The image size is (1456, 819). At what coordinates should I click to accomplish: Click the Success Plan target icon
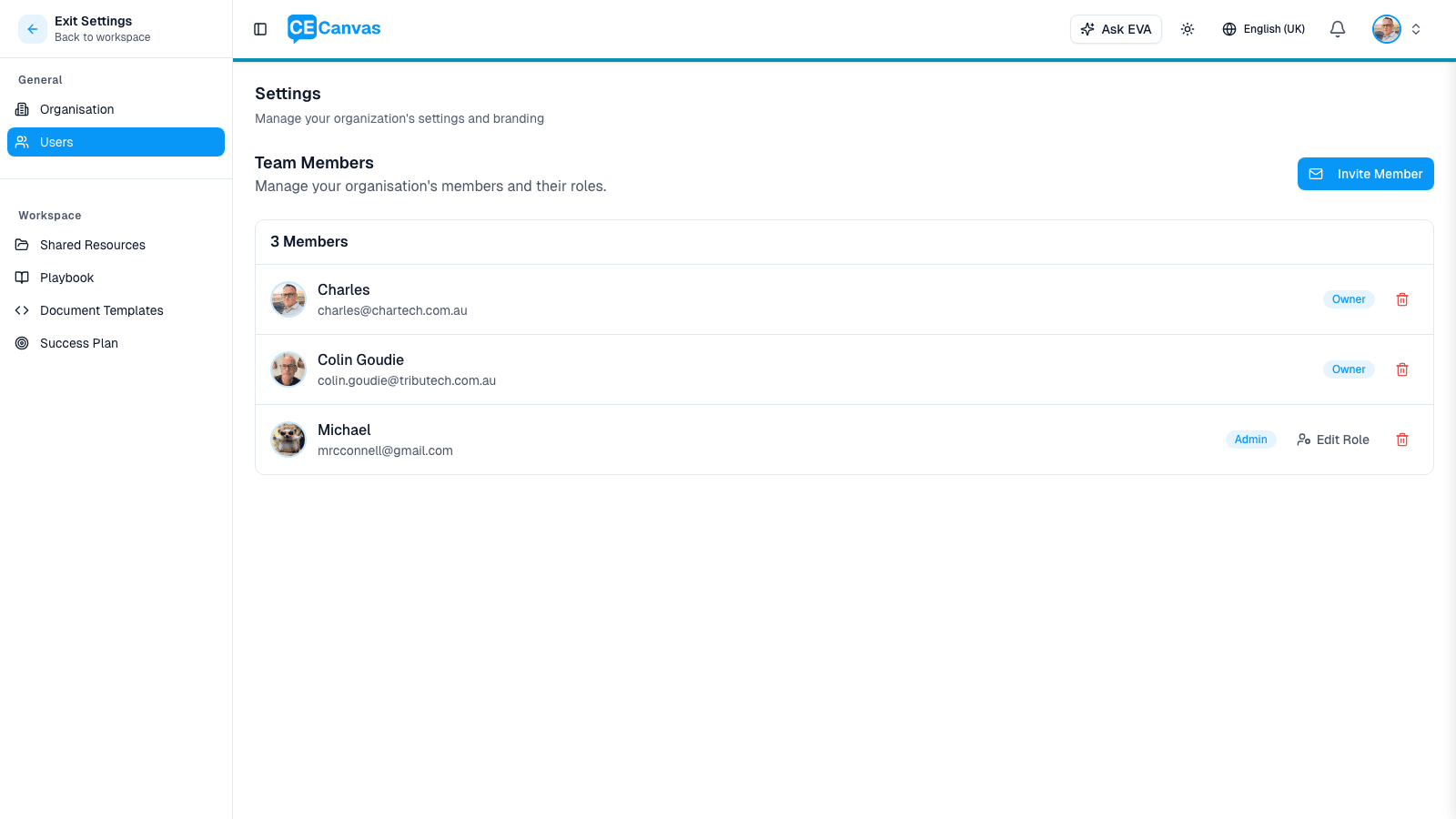(x=22, y=343)
